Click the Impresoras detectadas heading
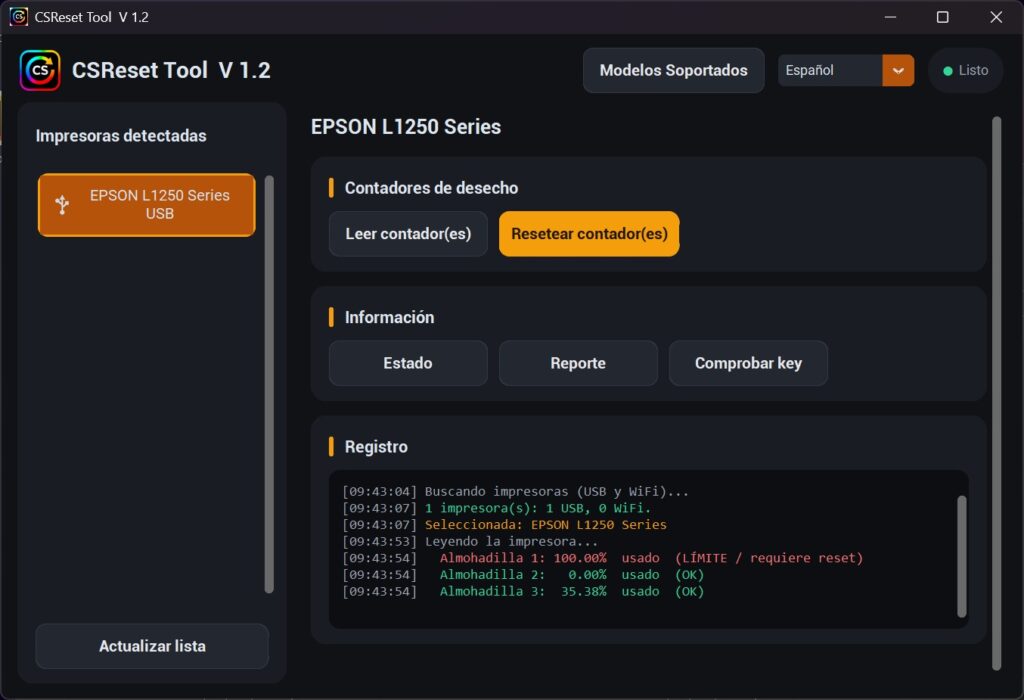Screen dimensions: 1024x700 point(121,136)
